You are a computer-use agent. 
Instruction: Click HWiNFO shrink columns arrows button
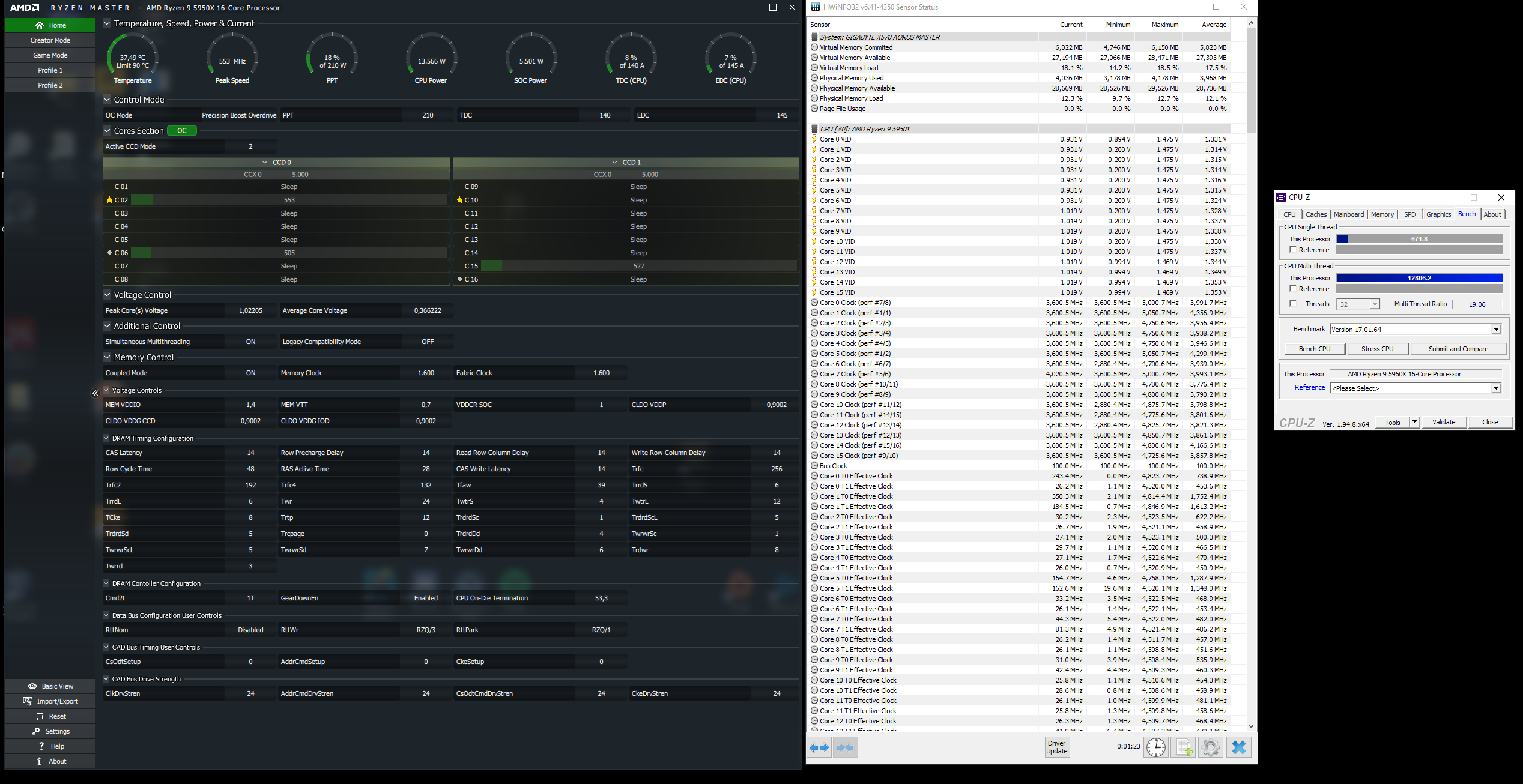[x=845, y=747]
